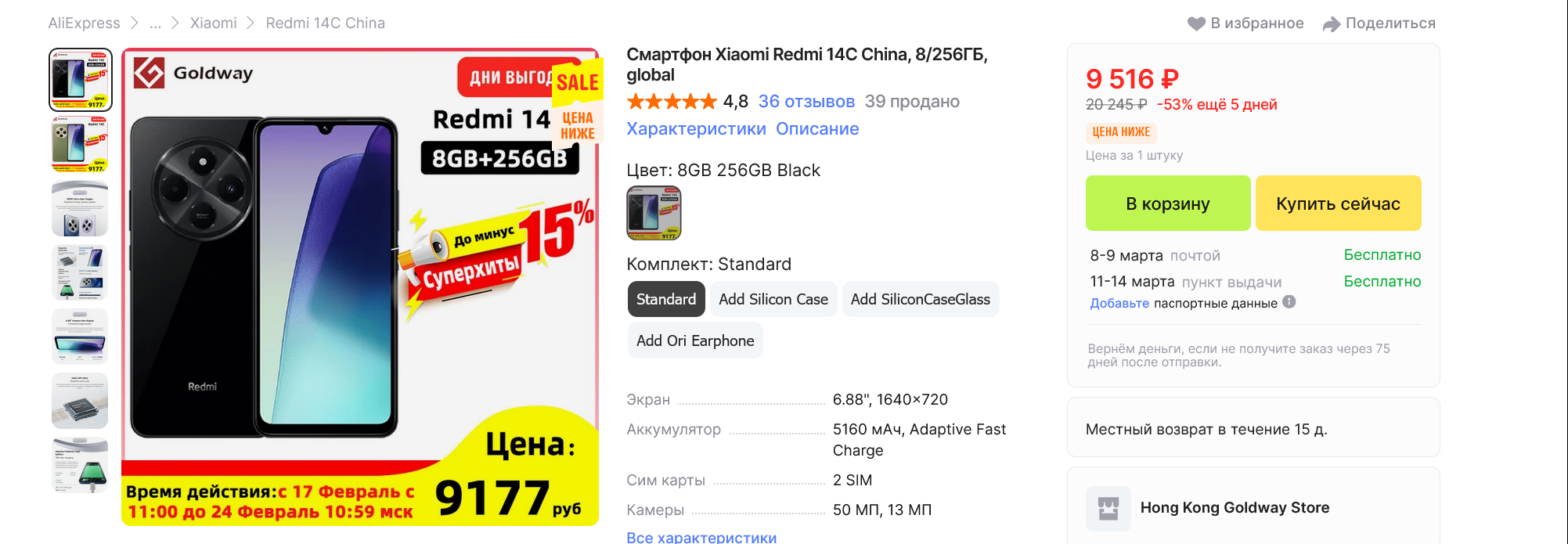Viewport: 1568px width, 544px height.
Task: Click the Купить сейчас button
Action: (1339, 204)
